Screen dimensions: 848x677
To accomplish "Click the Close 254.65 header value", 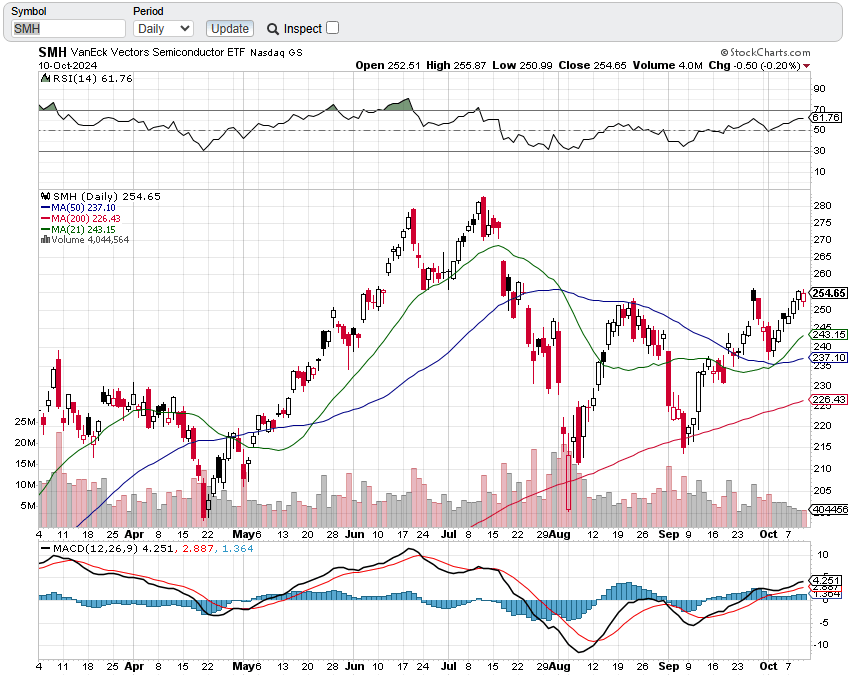I will 592,65.
